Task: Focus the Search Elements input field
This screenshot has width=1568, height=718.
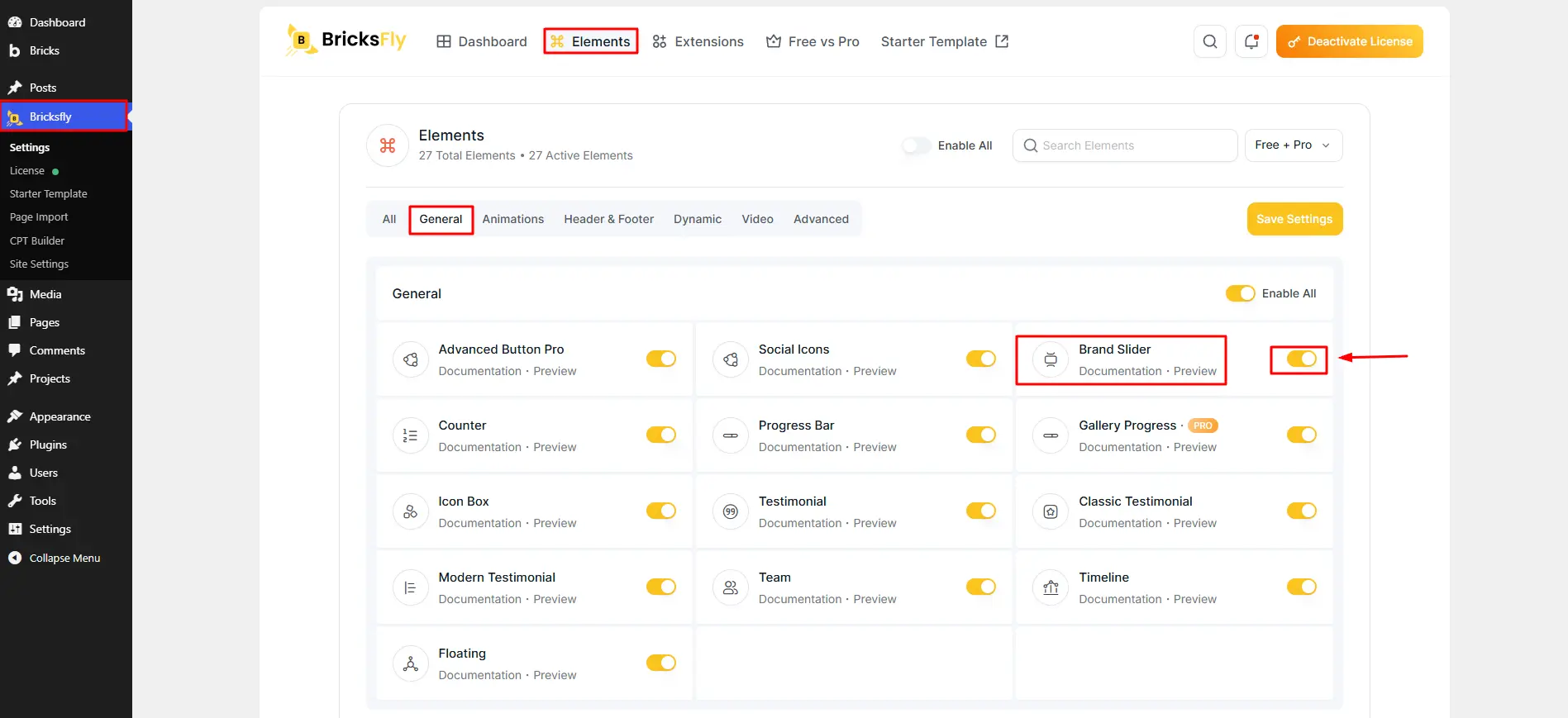Action: [x=1125, y=145]
